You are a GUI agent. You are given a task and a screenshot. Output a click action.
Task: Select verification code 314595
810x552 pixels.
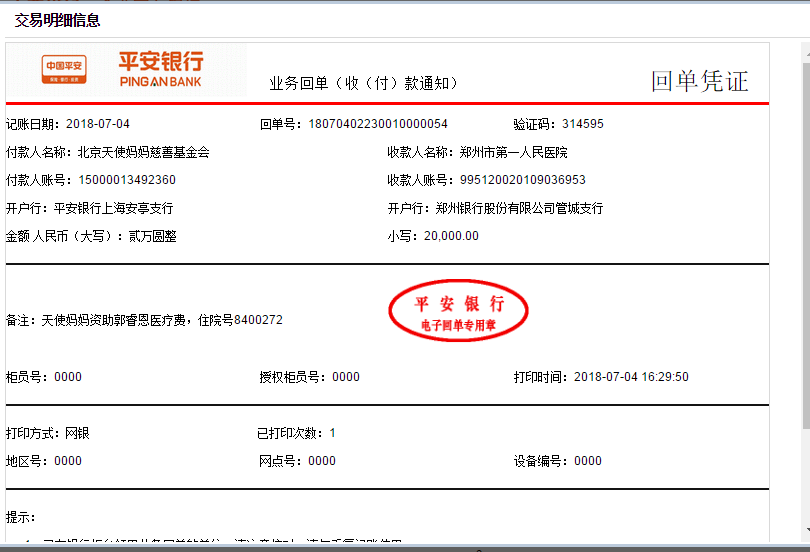click(x=583, y=124)
